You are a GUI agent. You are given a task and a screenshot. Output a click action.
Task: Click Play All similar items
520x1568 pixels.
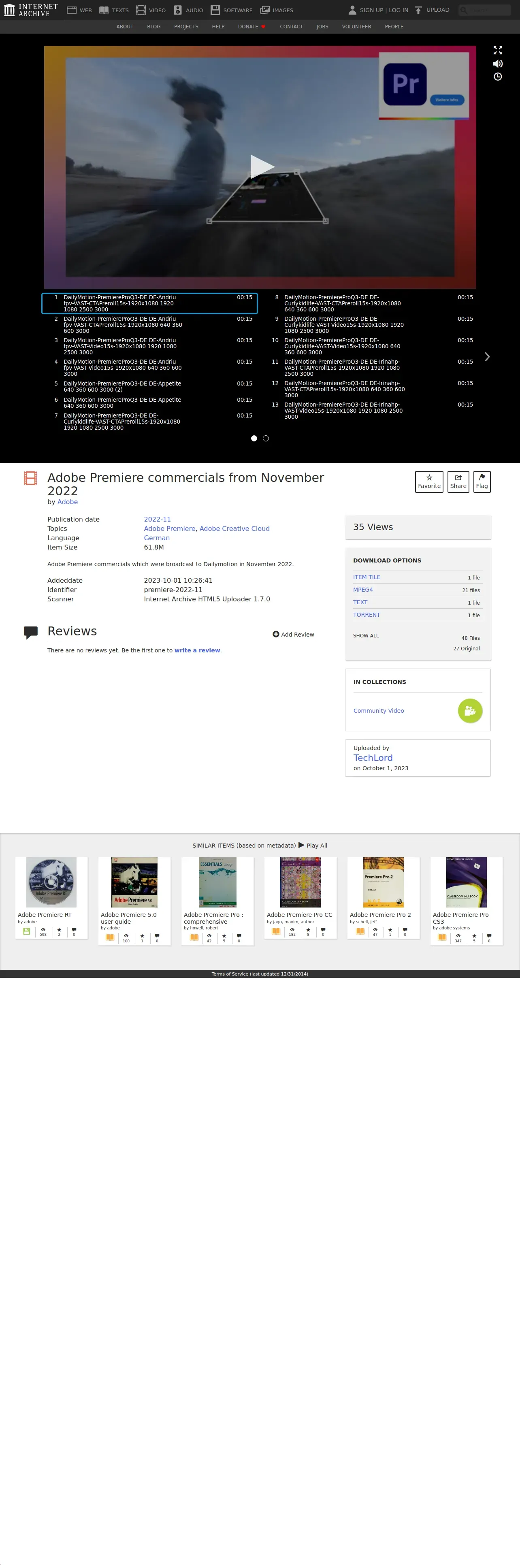click(x=313, y=846)
